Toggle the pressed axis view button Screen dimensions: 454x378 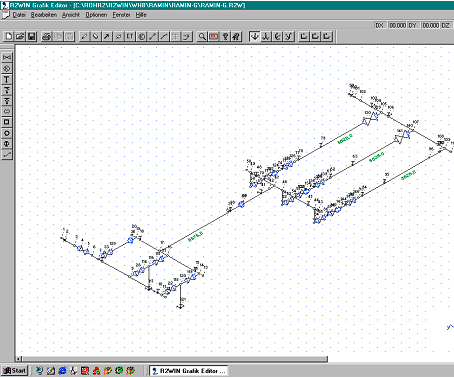pyautogui.click(x=255, y=36)
